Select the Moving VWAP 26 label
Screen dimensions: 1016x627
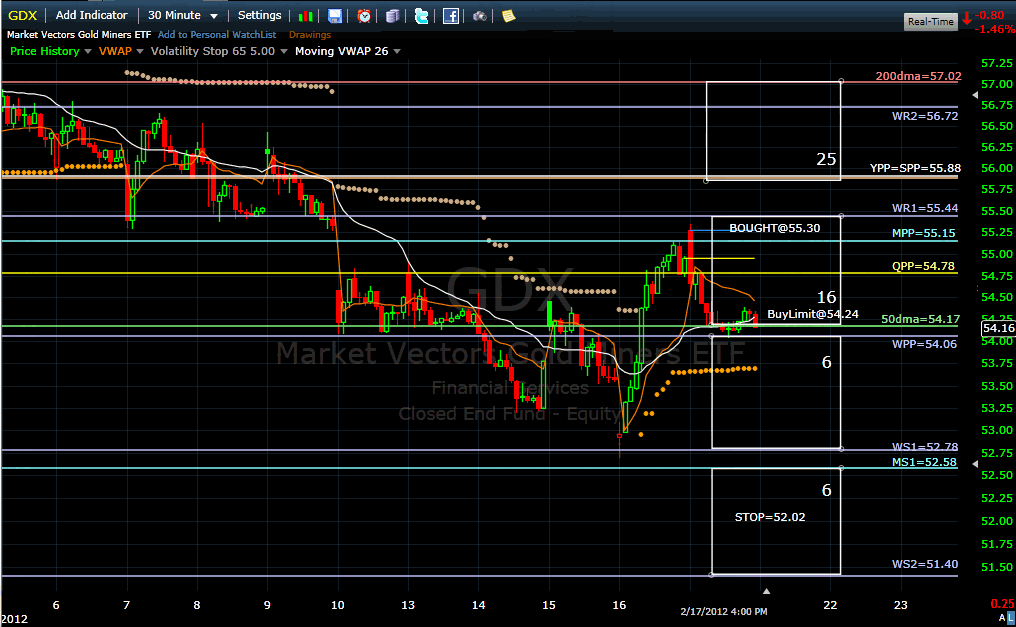coord(341,51)
